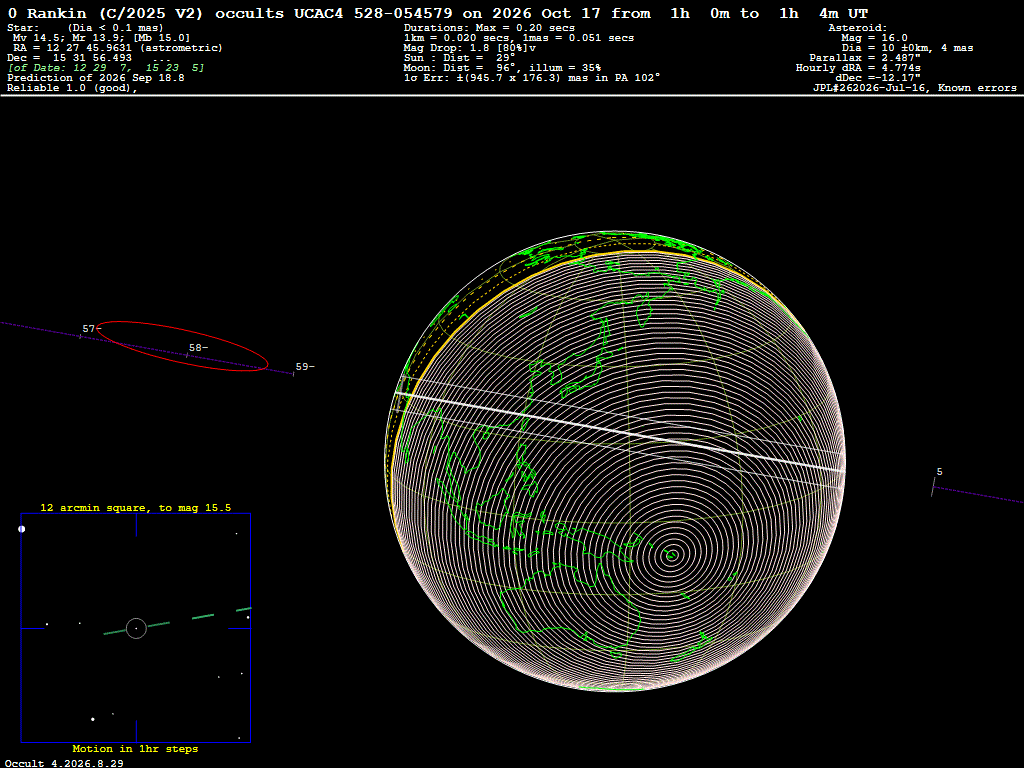Viewport: 1024px width, 768px height.
Task: Select the circled target star in finder chart
Action: [136, 628]
